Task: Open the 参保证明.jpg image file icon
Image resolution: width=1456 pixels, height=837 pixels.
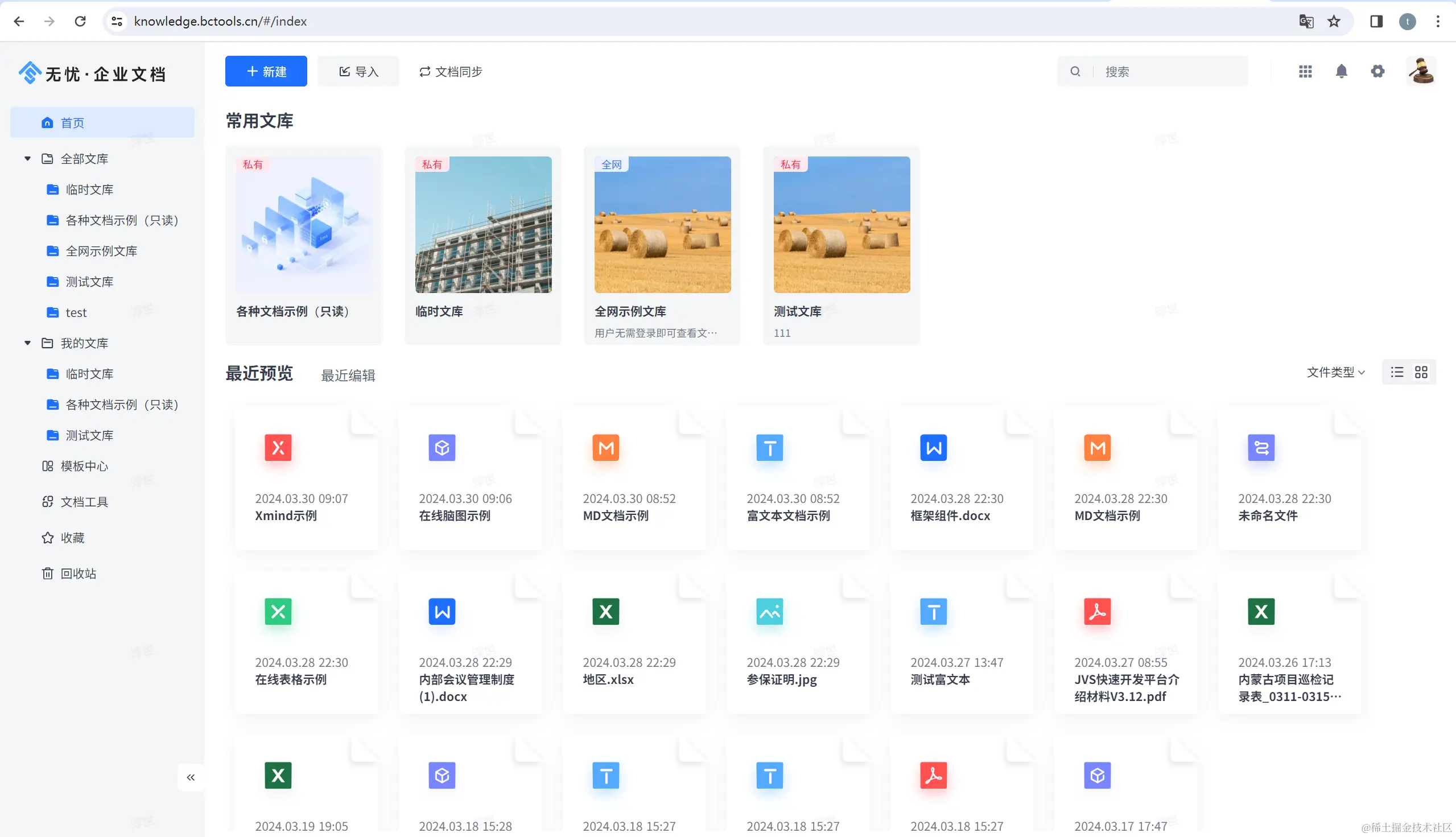Action: click(769, 611)
